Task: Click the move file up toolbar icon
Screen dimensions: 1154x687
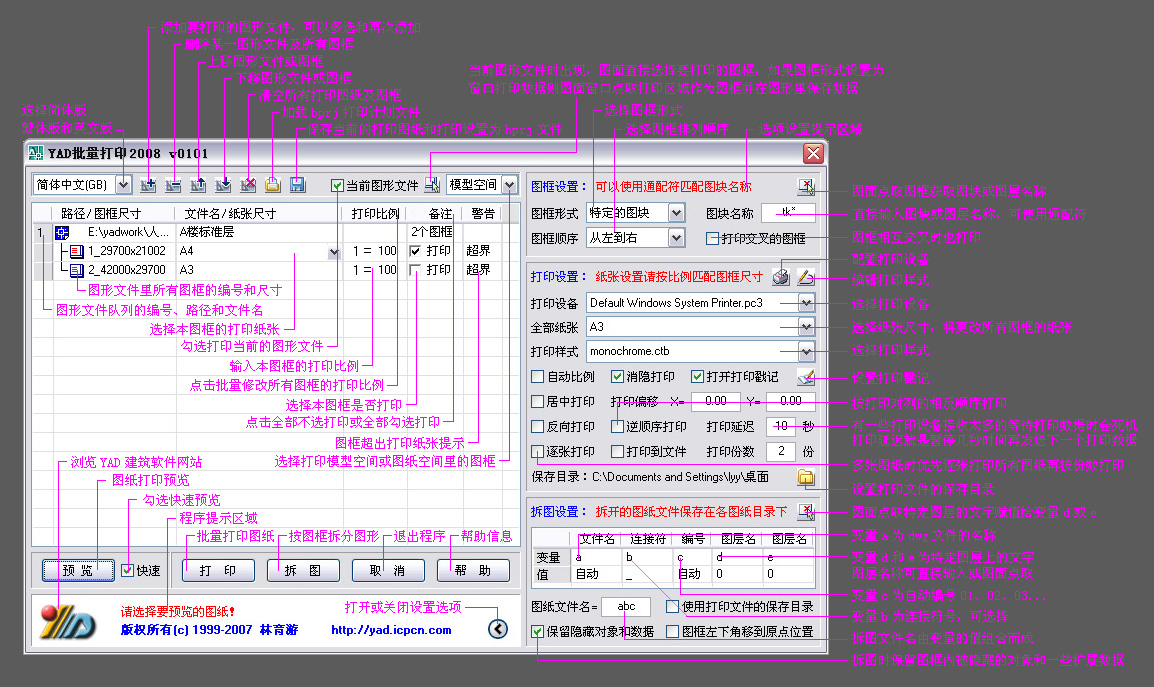Action: tap(198, 185)
